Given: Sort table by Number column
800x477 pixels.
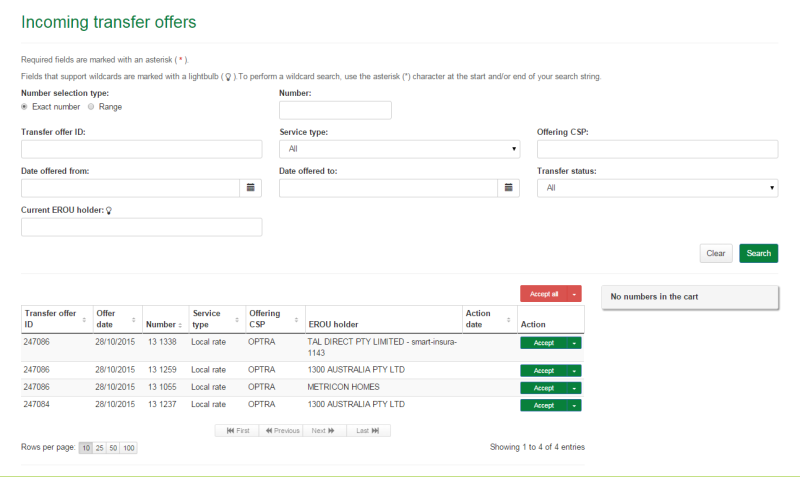Looking at the screenshot, I should (180, 325).
